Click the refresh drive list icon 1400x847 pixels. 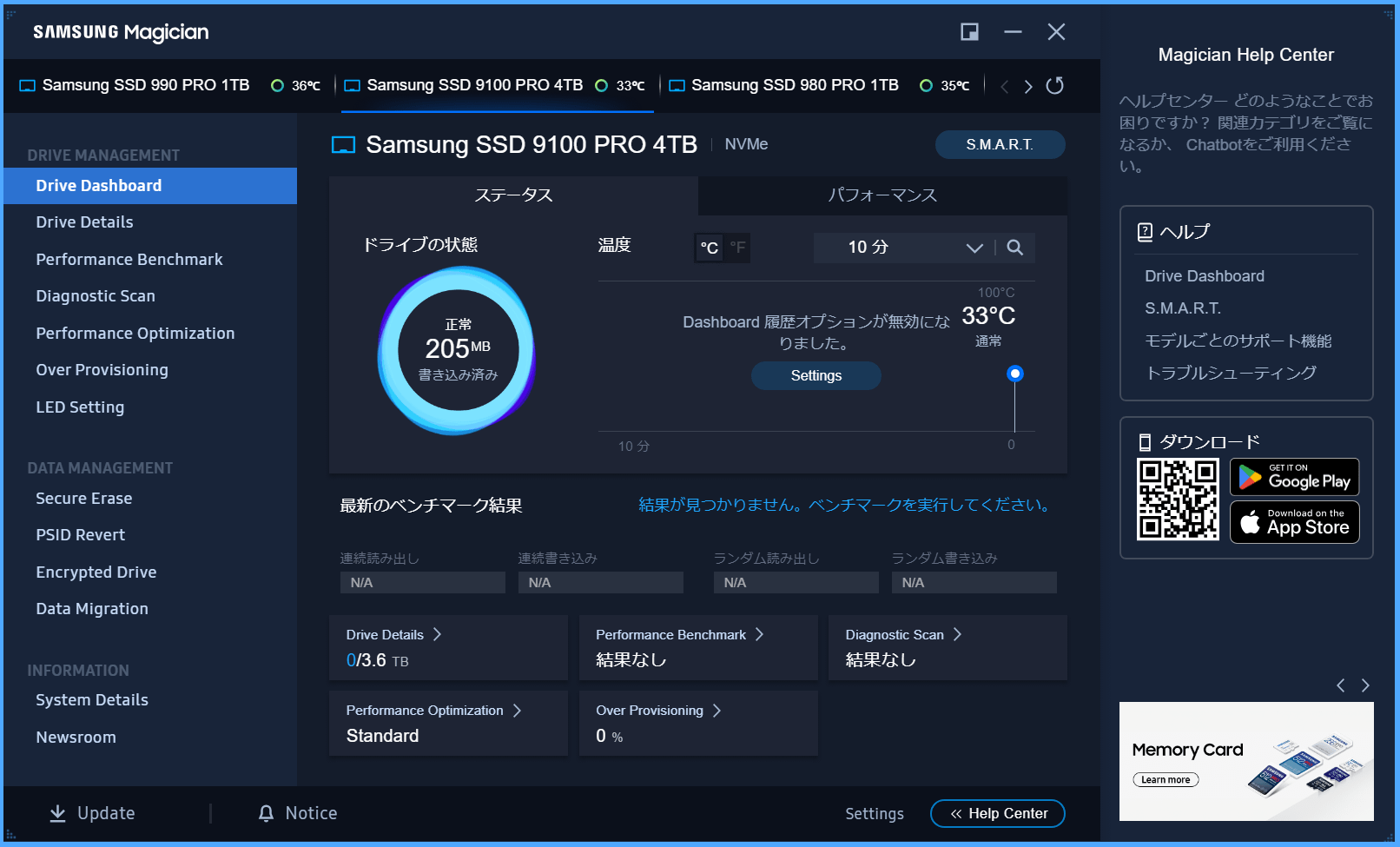pyautogui.click(x=1054, y=85)
